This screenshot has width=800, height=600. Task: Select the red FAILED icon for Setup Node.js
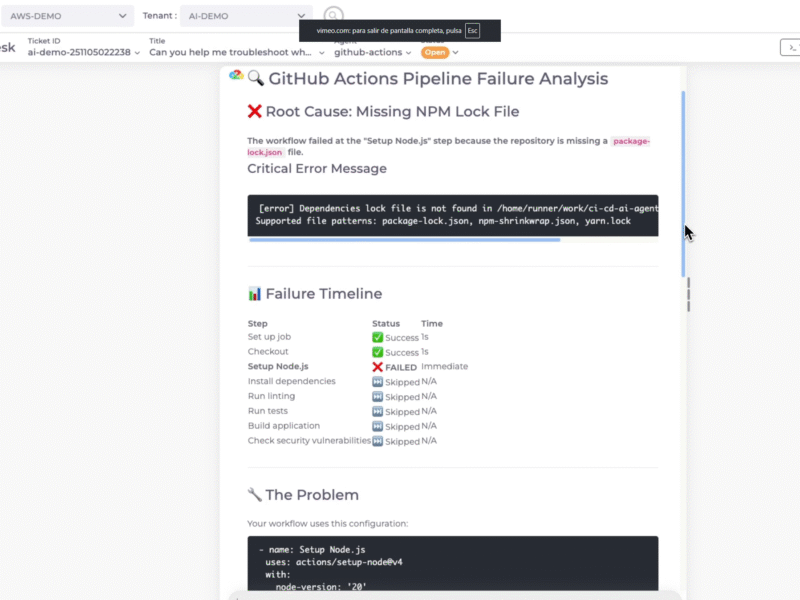coord(380,366)
